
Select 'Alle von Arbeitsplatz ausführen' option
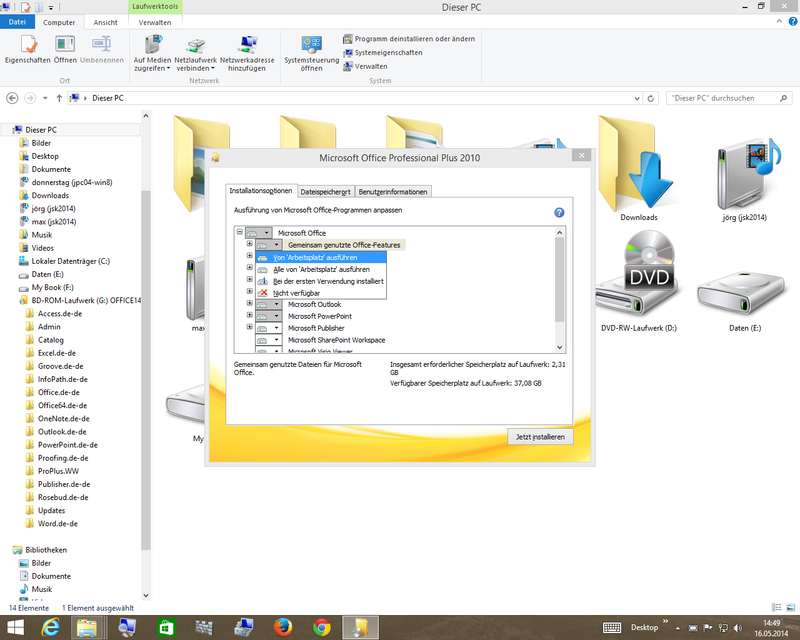[320, 269]
